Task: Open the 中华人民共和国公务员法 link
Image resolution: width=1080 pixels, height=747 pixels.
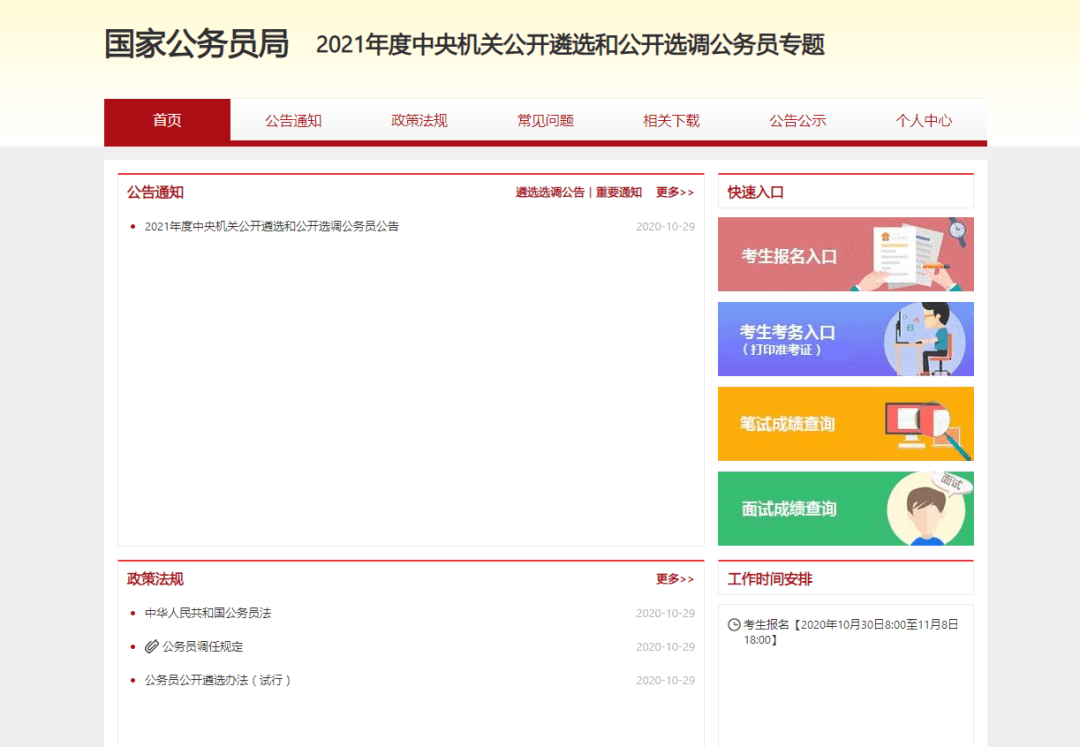Action: (208, 613)
